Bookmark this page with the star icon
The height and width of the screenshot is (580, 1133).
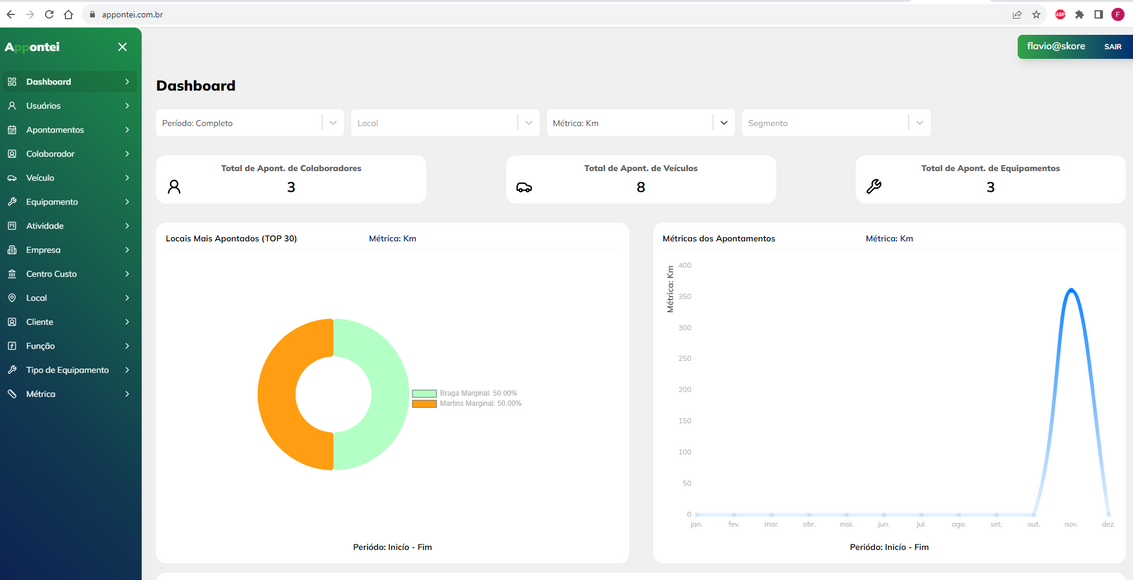click(x=1037, y=14)
